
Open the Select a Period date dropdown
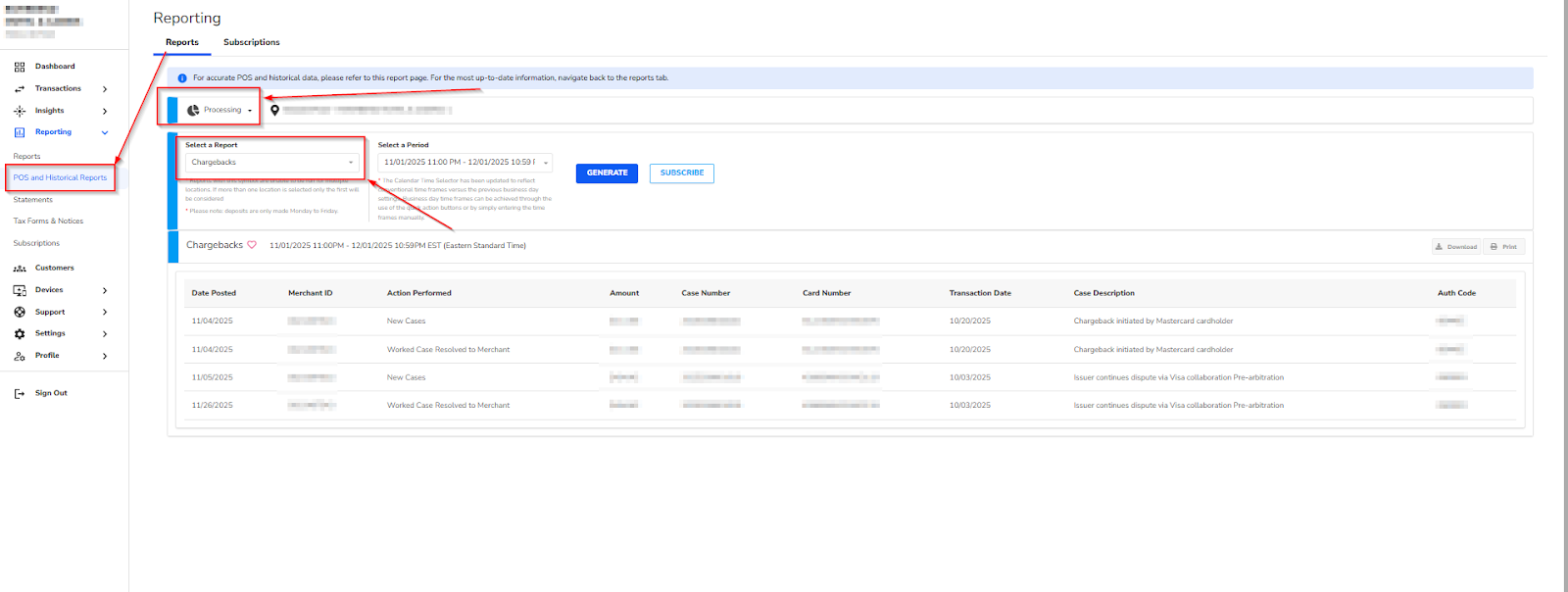tap(465, 163)
